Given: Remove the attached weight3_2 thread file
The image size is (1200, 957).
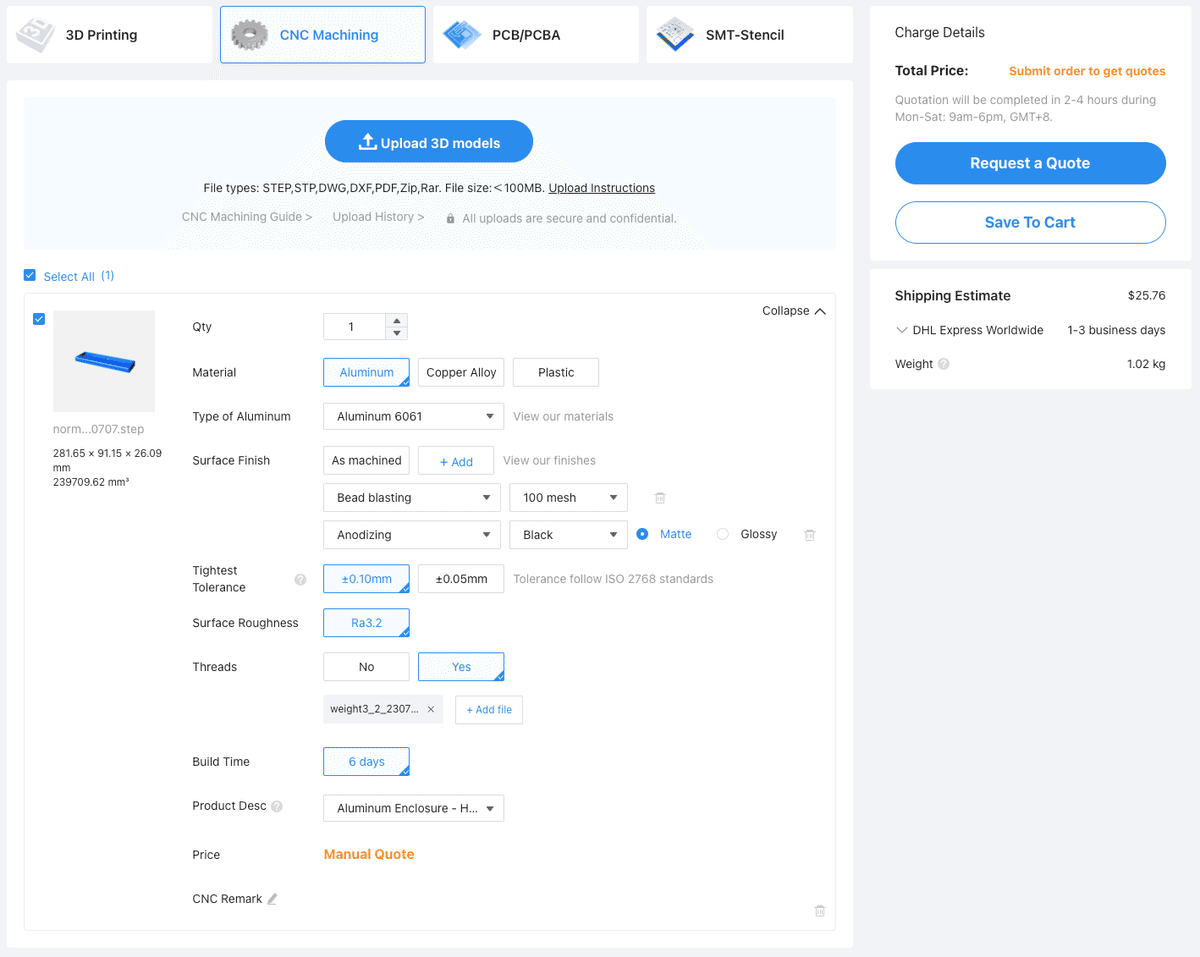Looking at the screenshot, I should pos(431,710).
